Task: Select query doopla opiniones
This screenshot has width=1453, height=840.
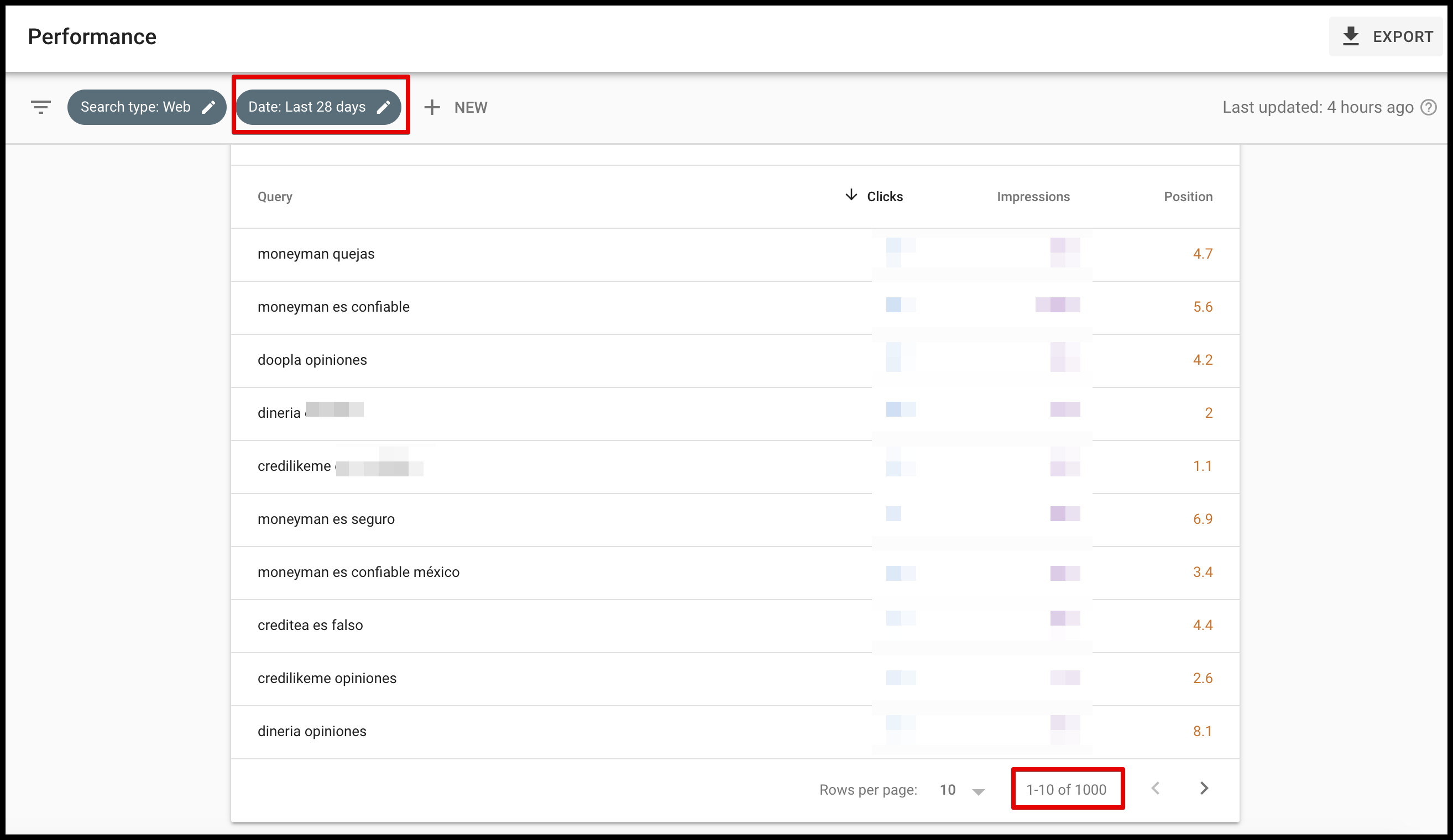Action: [x=312, y=360]
